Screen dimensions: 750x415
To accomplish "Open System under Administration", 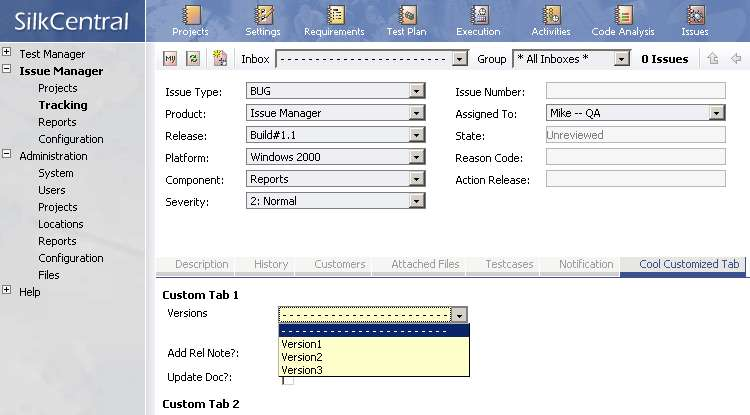I will pos(56,173).
